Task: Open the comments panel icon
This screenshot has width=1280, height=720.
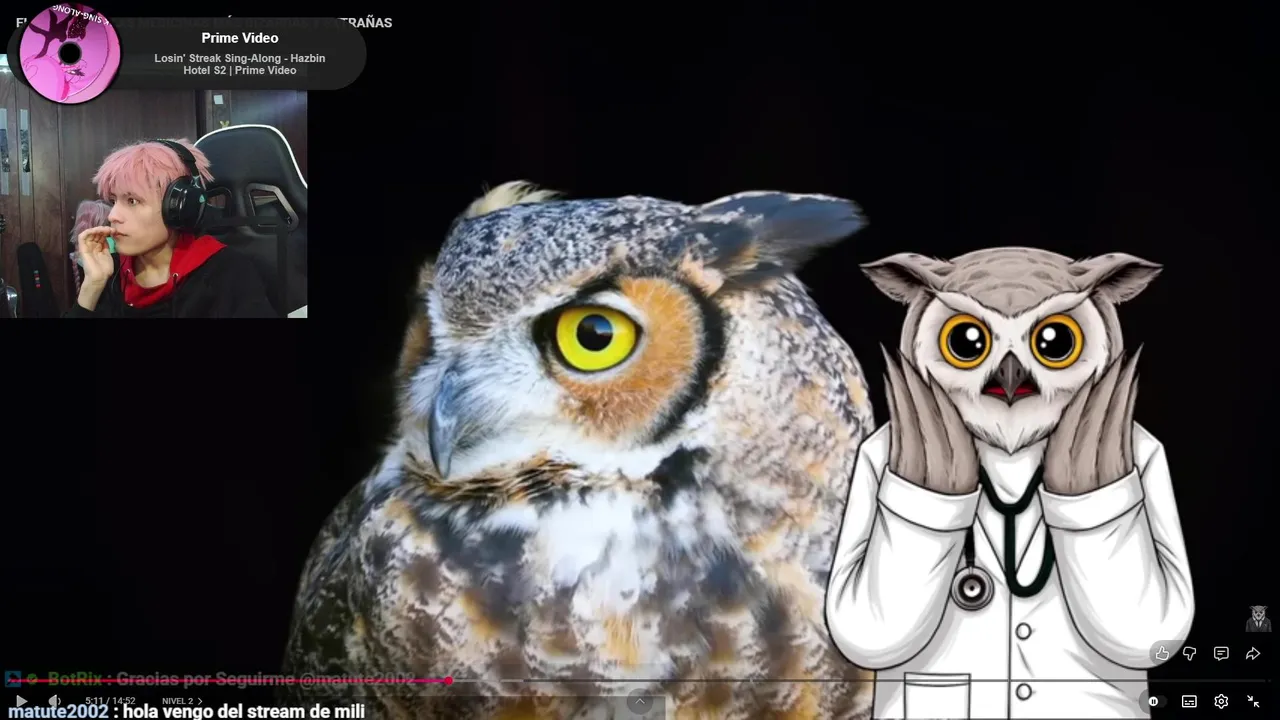Action: click(1221, 653)
